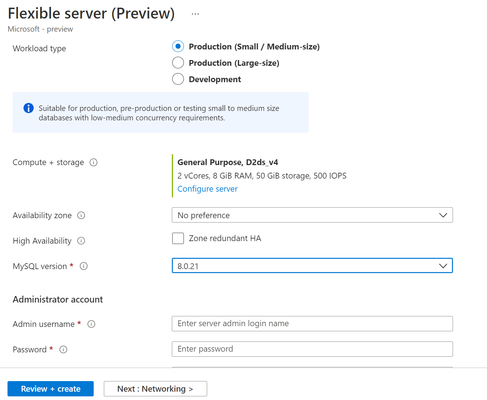
Task: Click info icon next to Password label
Action: 63,349
